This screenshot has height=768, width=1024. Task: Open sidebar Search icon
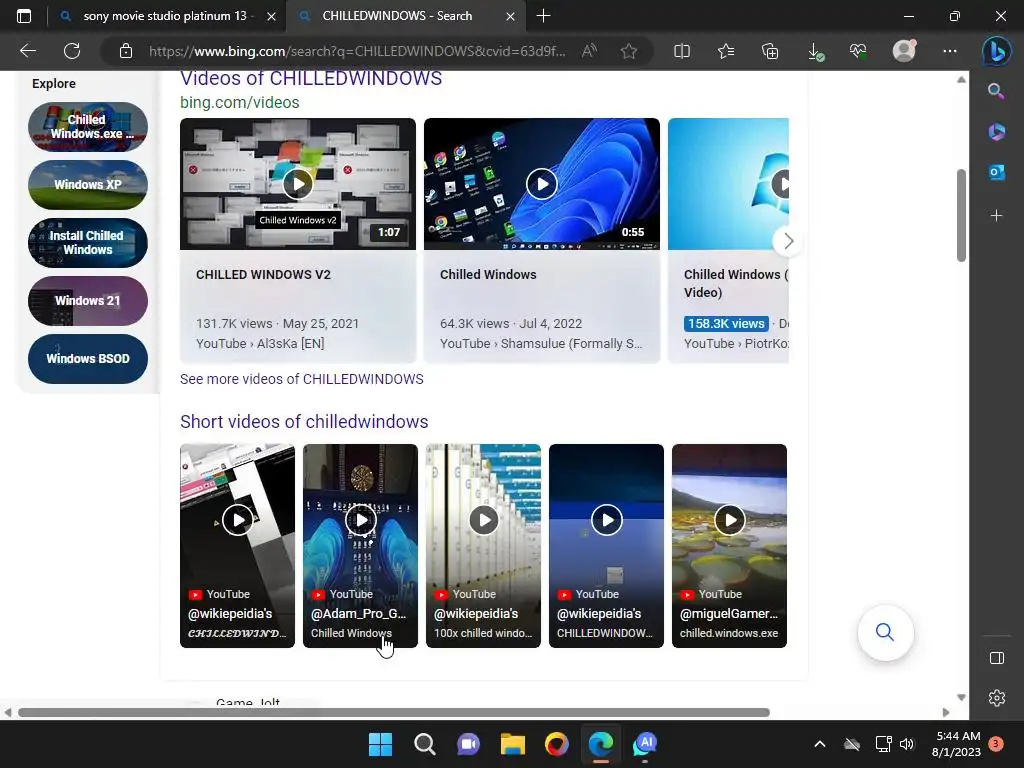(x=996, y=91)
